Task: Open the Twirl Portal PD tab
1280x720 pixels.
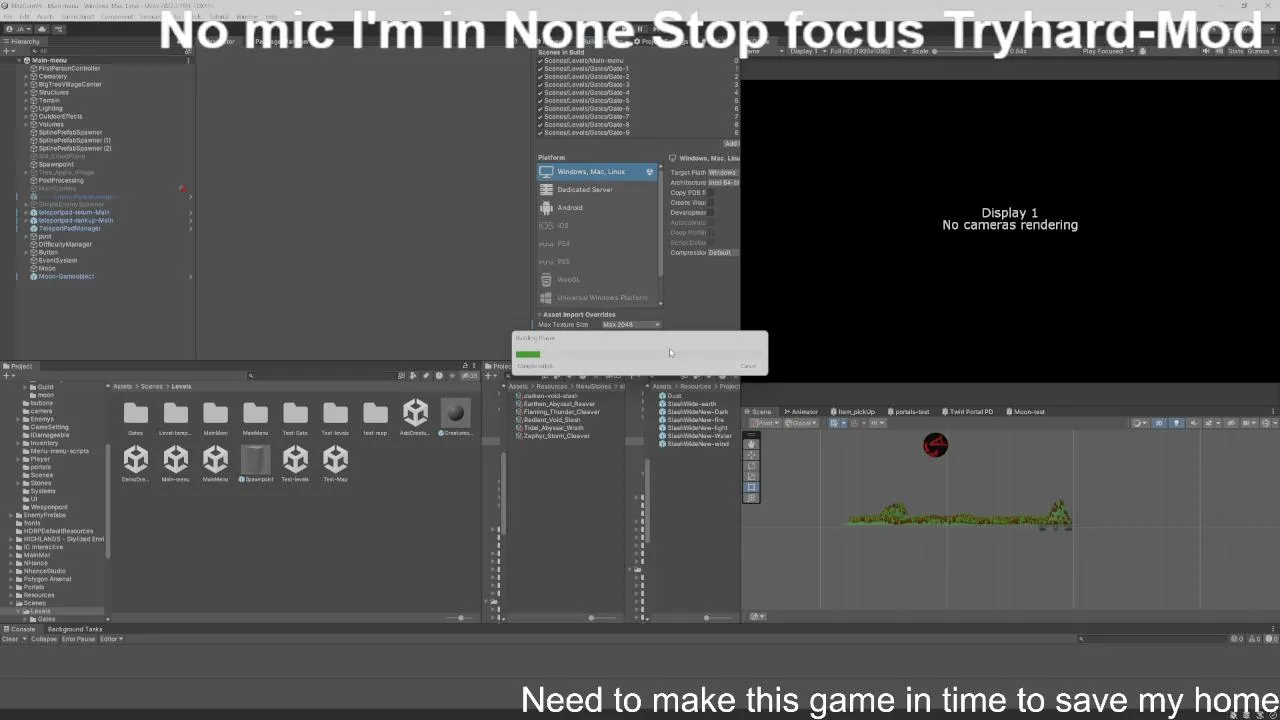Action: click(968, 412)
